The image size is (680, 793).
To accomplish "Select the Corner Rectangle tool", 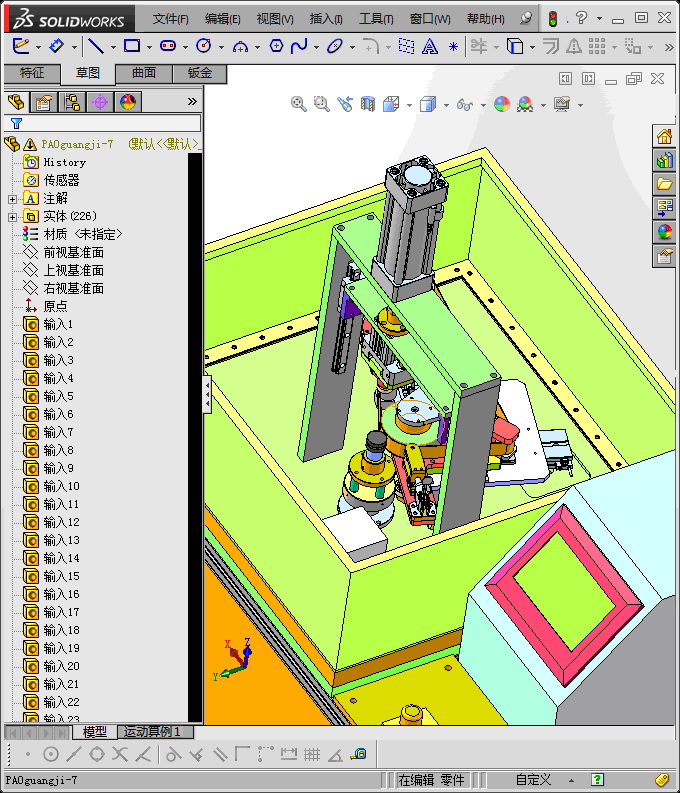I will 132,47.
